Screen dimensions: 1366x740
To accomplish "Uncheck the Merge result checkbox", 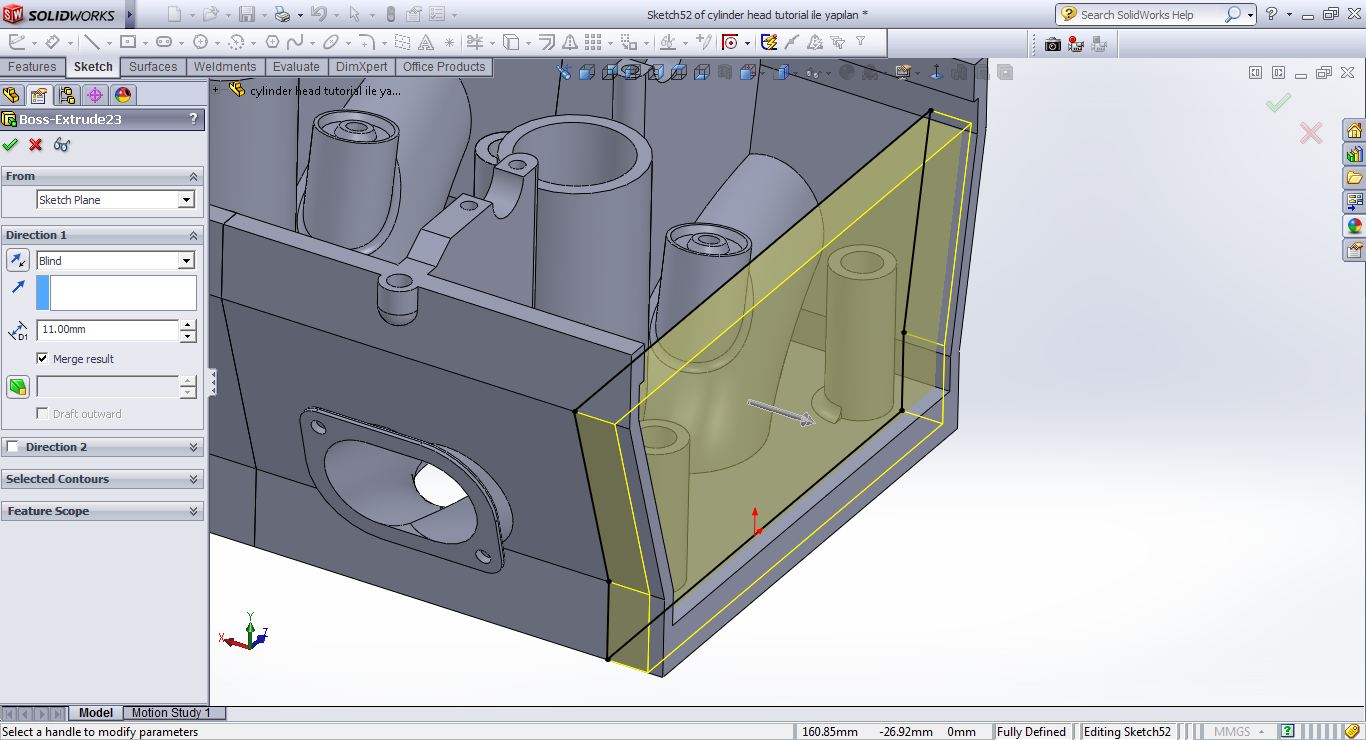I will [x=42, y=358].
